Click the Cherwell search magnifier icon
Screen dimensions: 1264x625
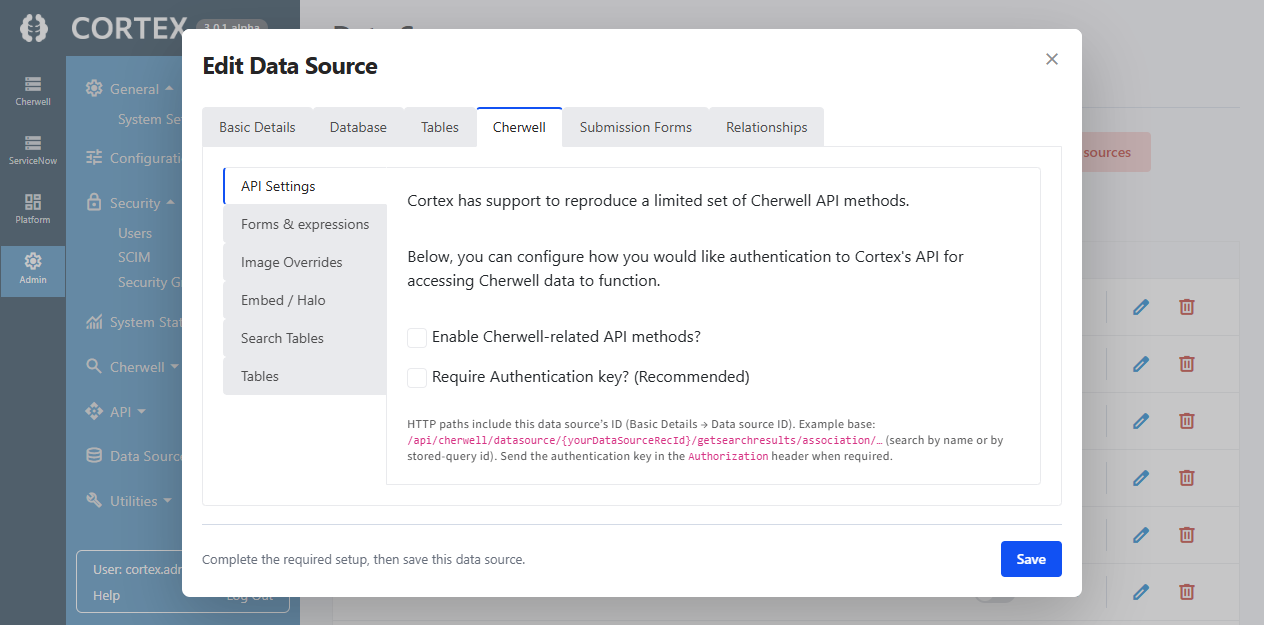(94, 366)
